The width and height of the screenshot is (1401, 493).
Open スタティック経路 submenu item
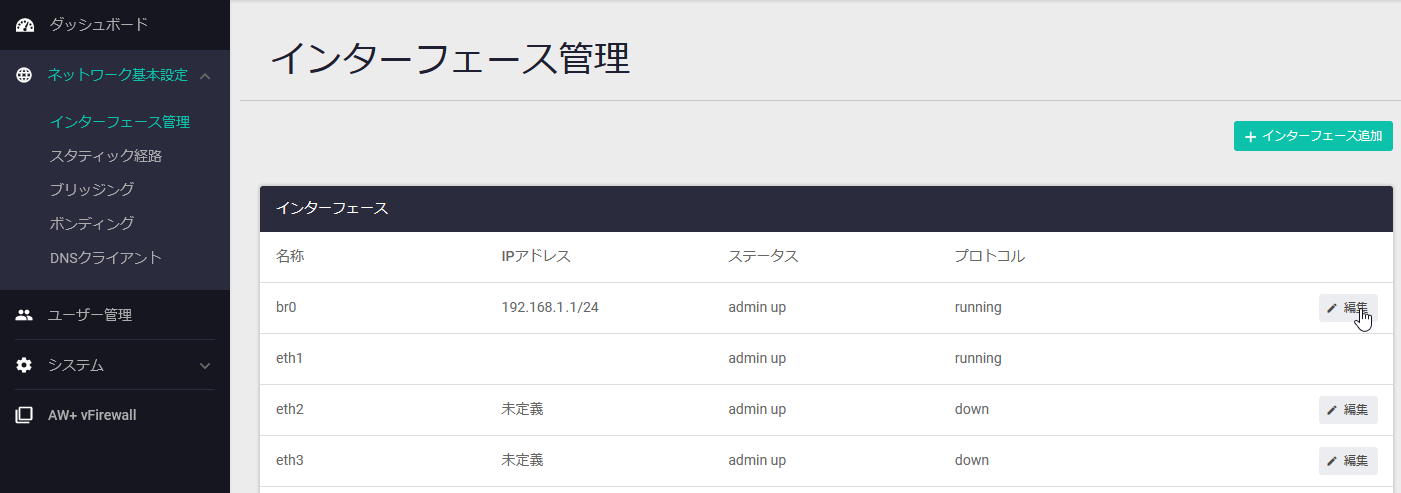point(106,156)
